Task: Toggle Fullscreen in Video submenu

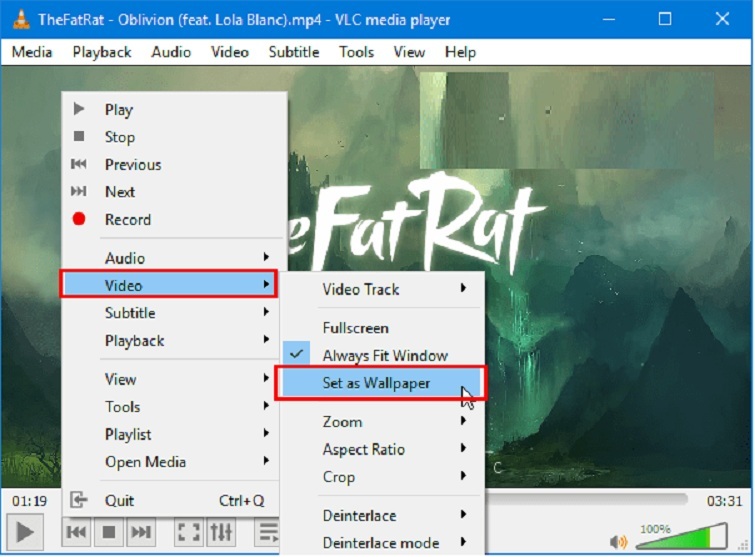Action: 355,328
